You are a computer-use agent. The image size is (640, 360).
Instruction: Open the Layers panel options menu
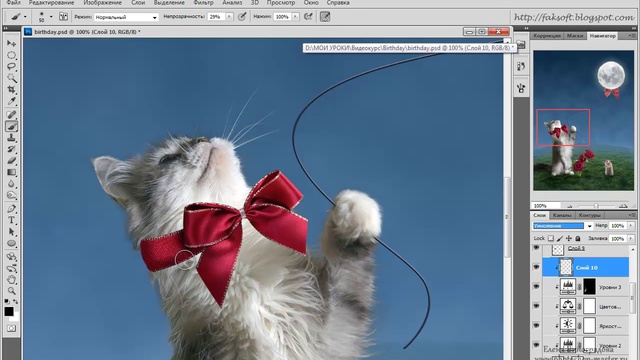(x=632, y=215)
